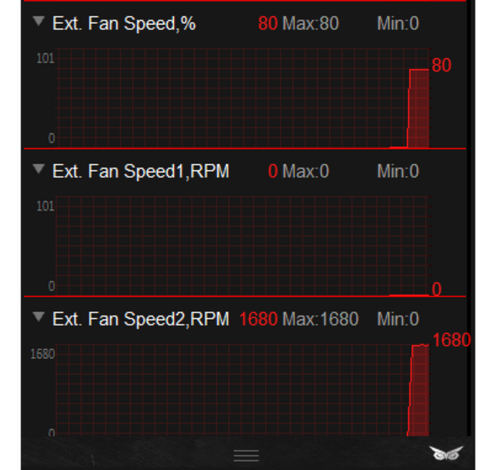Click Min:0 readout of Ext. Fan Speed2,RPM

(398, 319)
